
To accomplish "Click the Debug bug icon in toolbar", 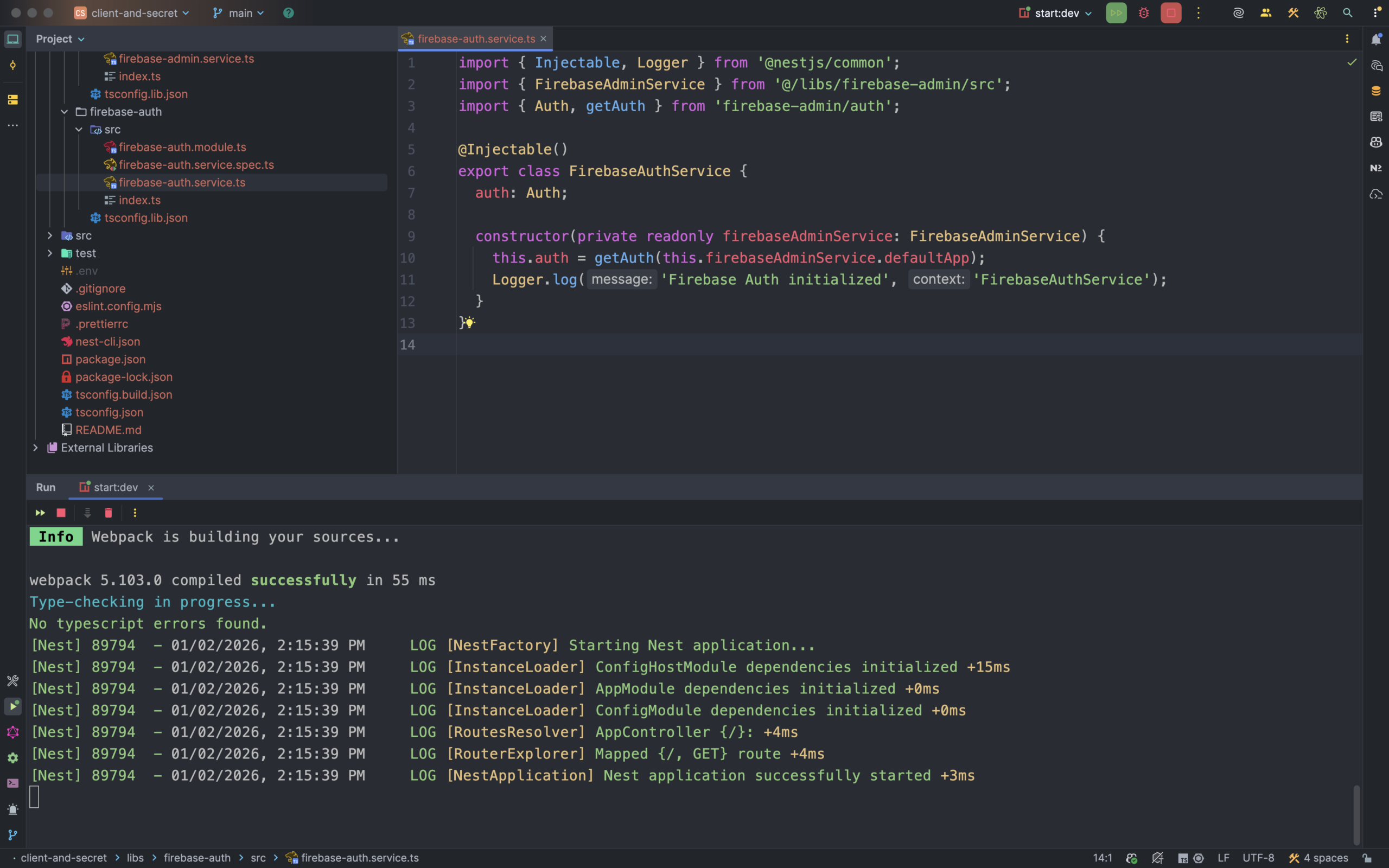I will tap(1143, 12).
